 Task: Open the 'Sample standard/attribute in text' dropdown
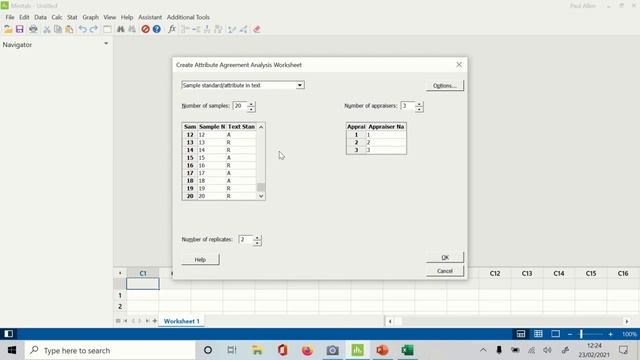point(243,85)
